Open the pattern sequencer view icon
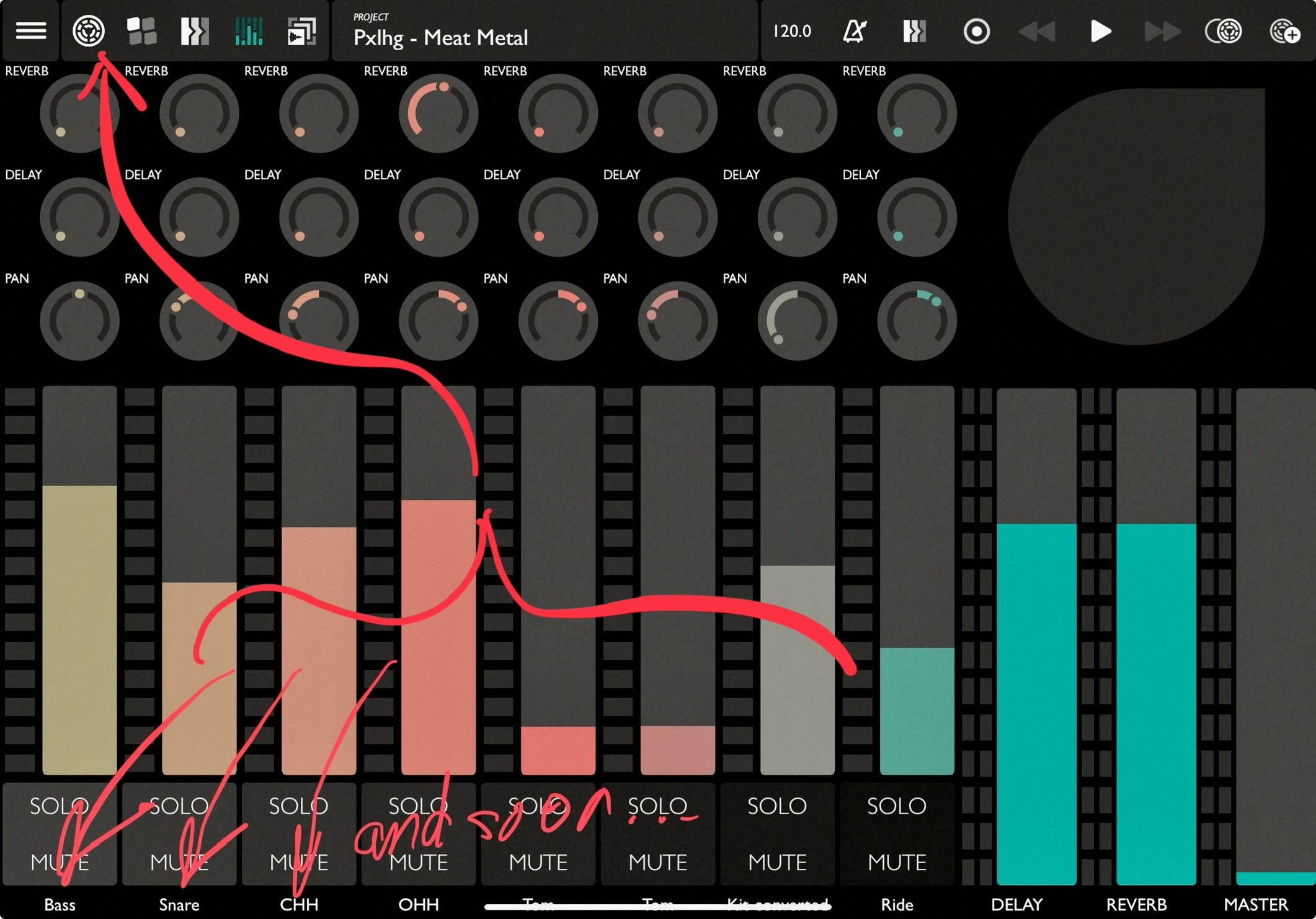 pyautogui.click(x=194, y=30)
